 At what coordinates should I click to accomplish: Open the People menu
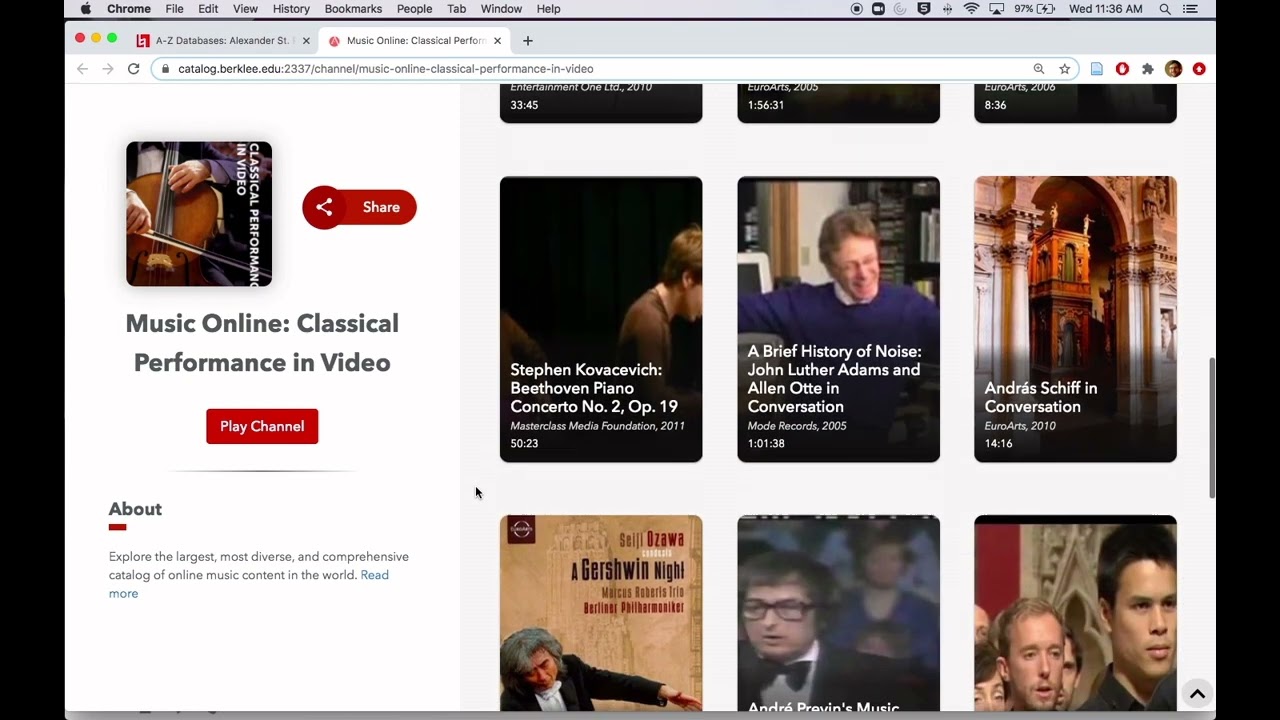(x=414, y=9)
